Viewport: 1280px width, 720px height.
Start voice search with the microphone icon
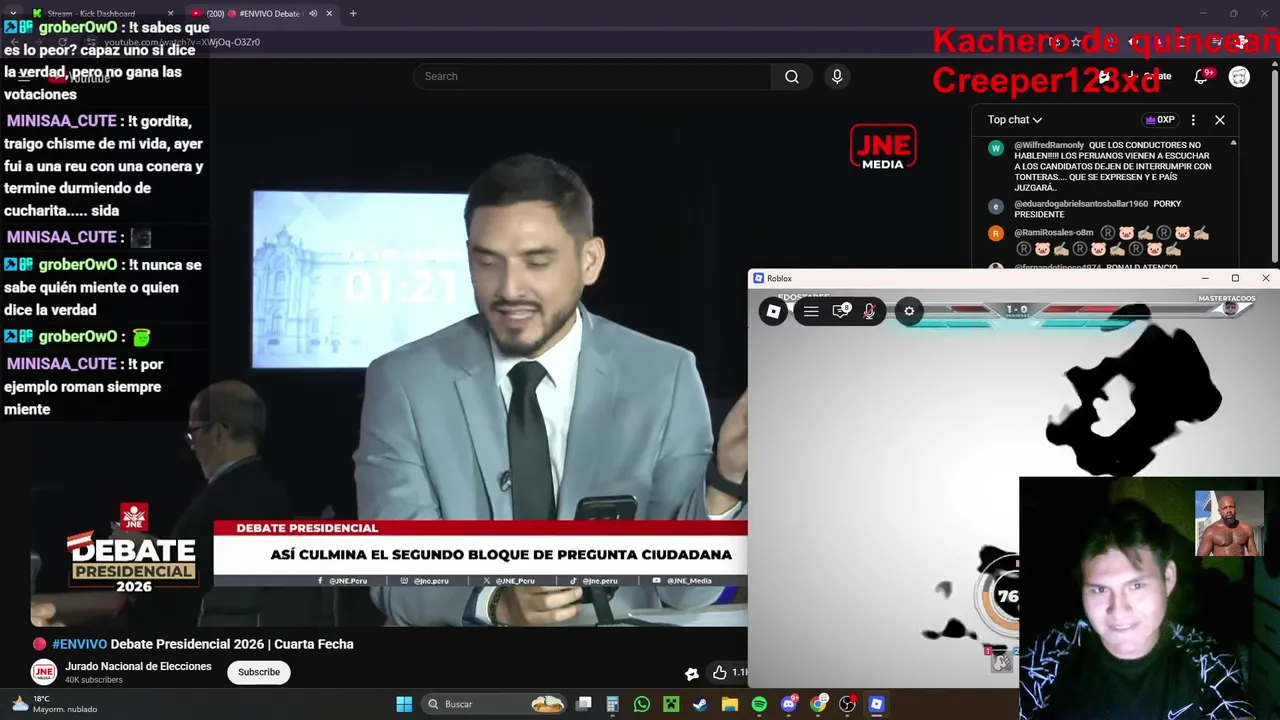tap(837, 76)
